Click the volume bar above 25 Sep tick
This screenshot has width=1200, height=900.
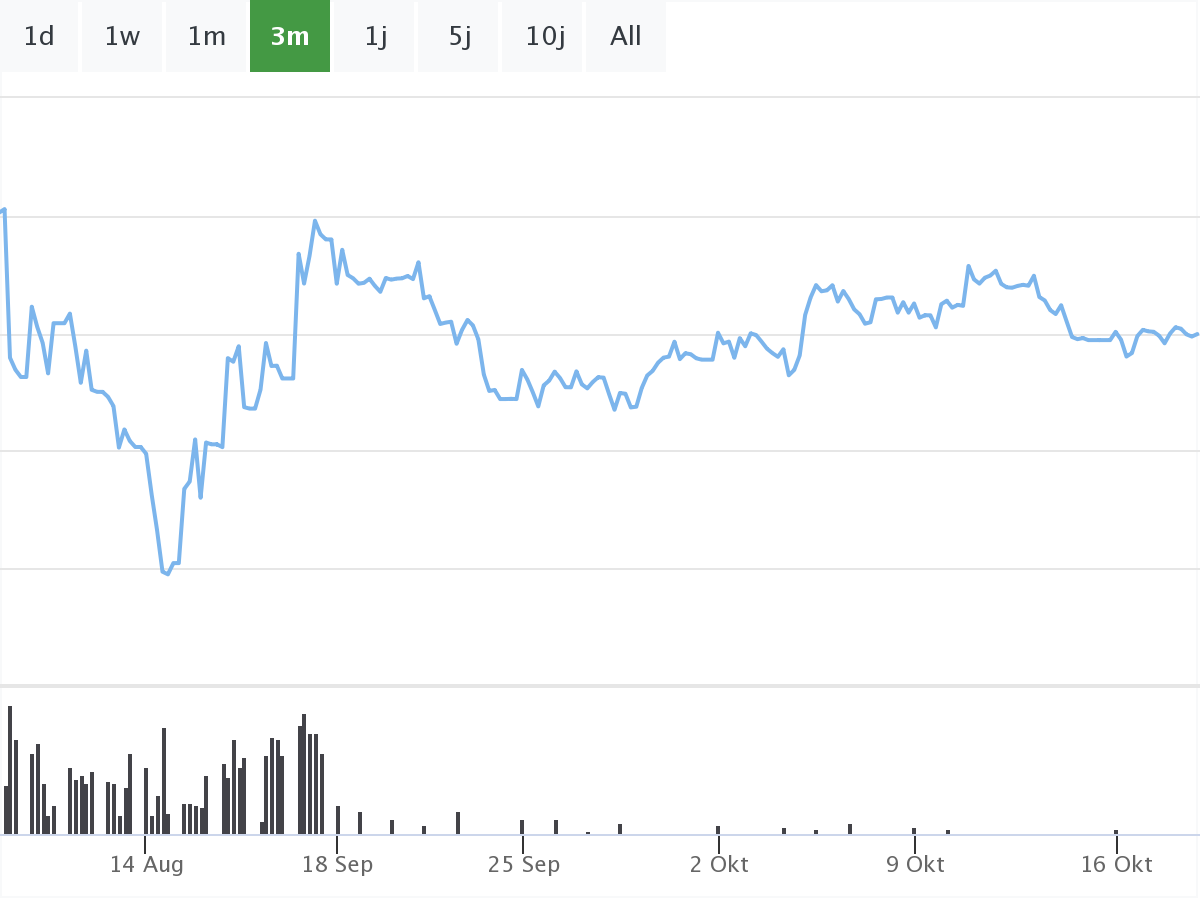click(x=522, y=827)
